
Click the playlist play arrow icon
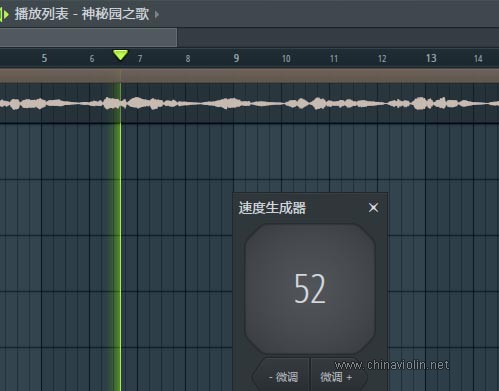[x=4, y=14]
